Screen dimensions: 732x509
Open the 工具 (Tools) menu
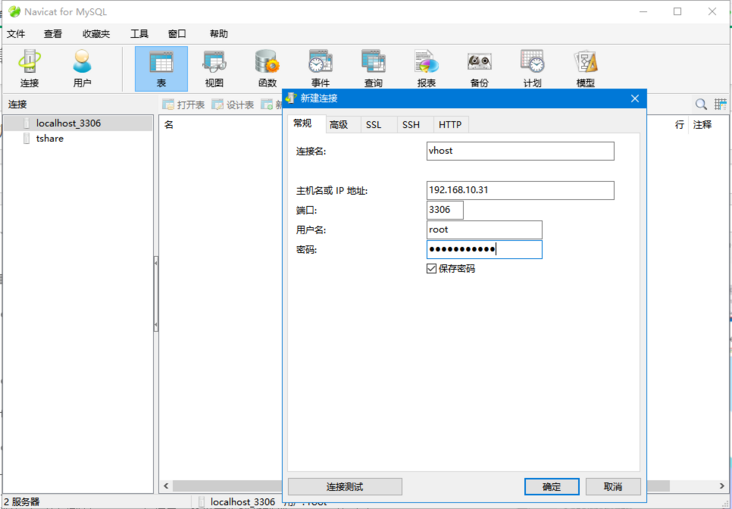(x=139, y=34)
